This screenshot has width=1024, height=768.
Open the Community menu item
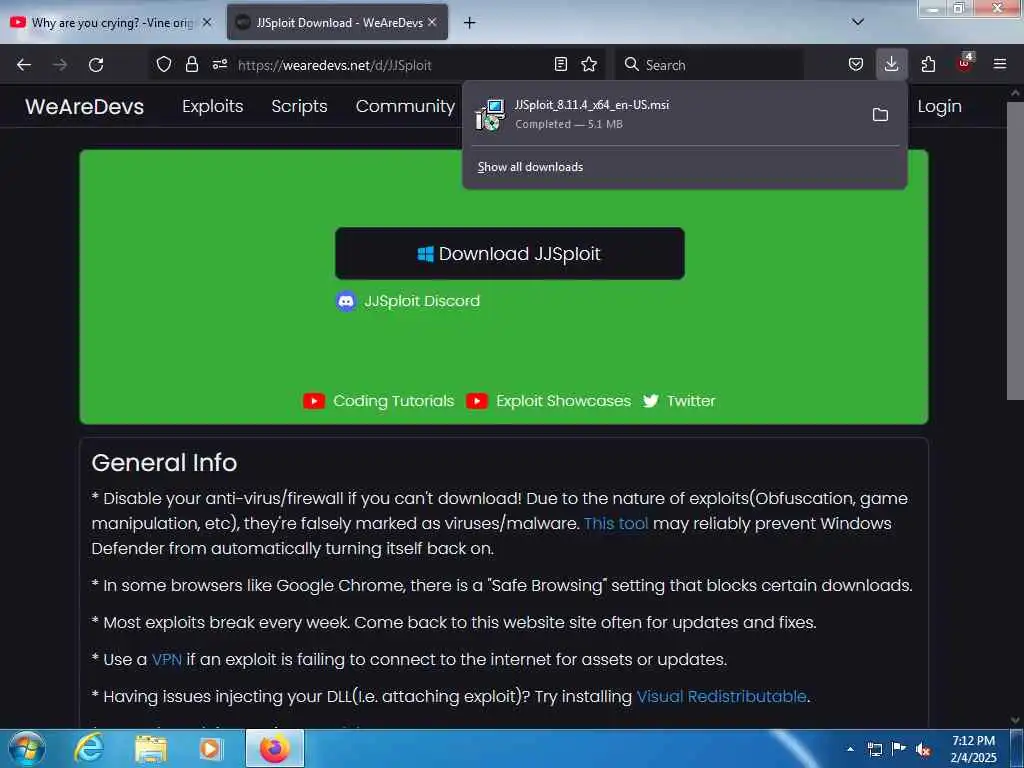(405, 106)
